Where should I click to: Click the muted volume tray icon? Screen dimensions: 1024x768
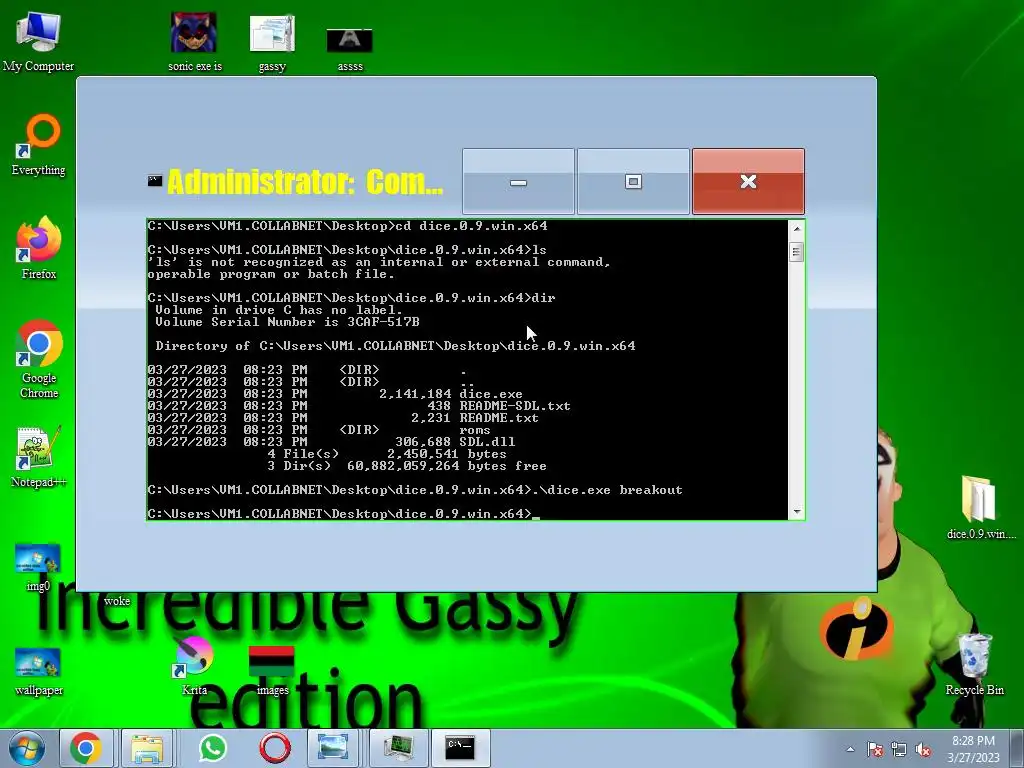(x=923, y=749)
